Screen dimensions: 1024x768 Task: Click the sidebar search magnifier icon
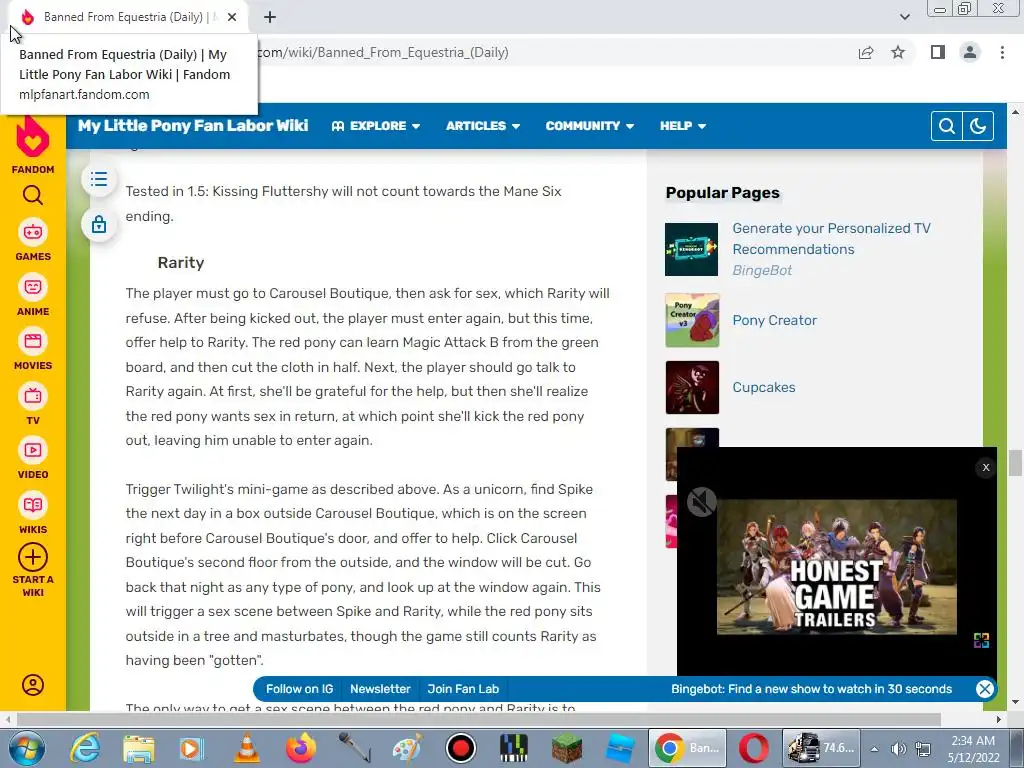[x=33, y=195]
